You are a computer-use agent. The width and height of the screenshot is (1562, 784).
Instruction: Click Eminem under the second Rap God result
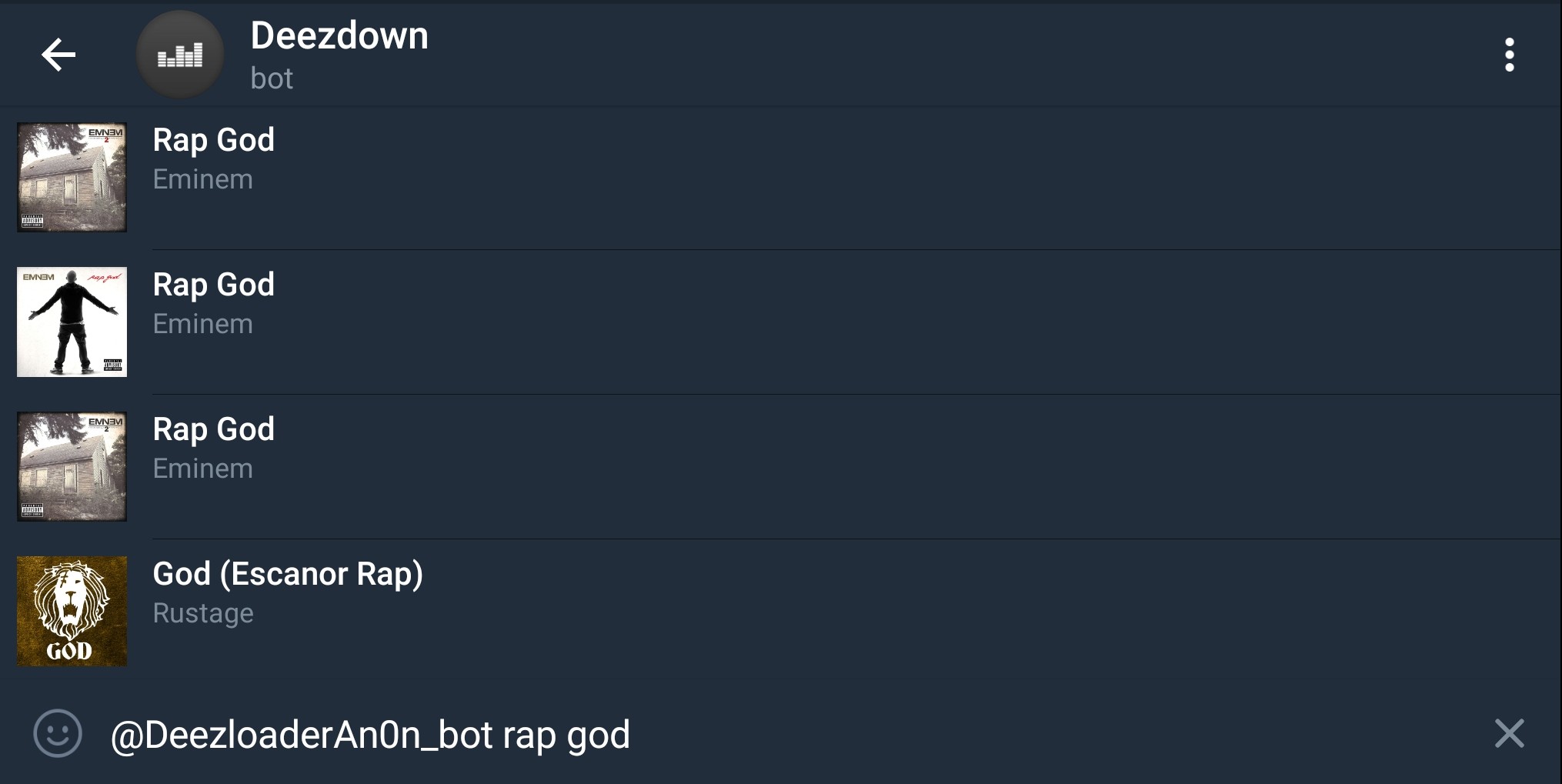(202, 324)
